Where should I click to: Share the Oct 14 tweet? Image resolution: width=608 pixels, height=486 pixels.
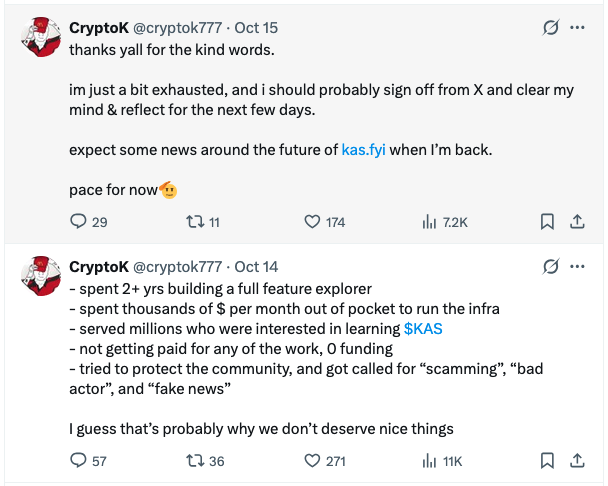[577, 461]
